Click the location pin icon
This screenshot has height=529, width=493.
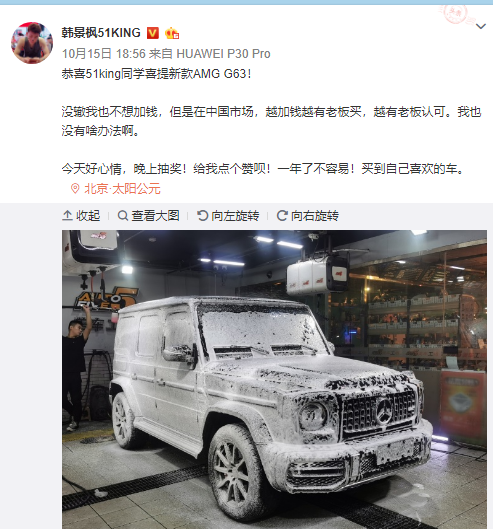(75, 189)
